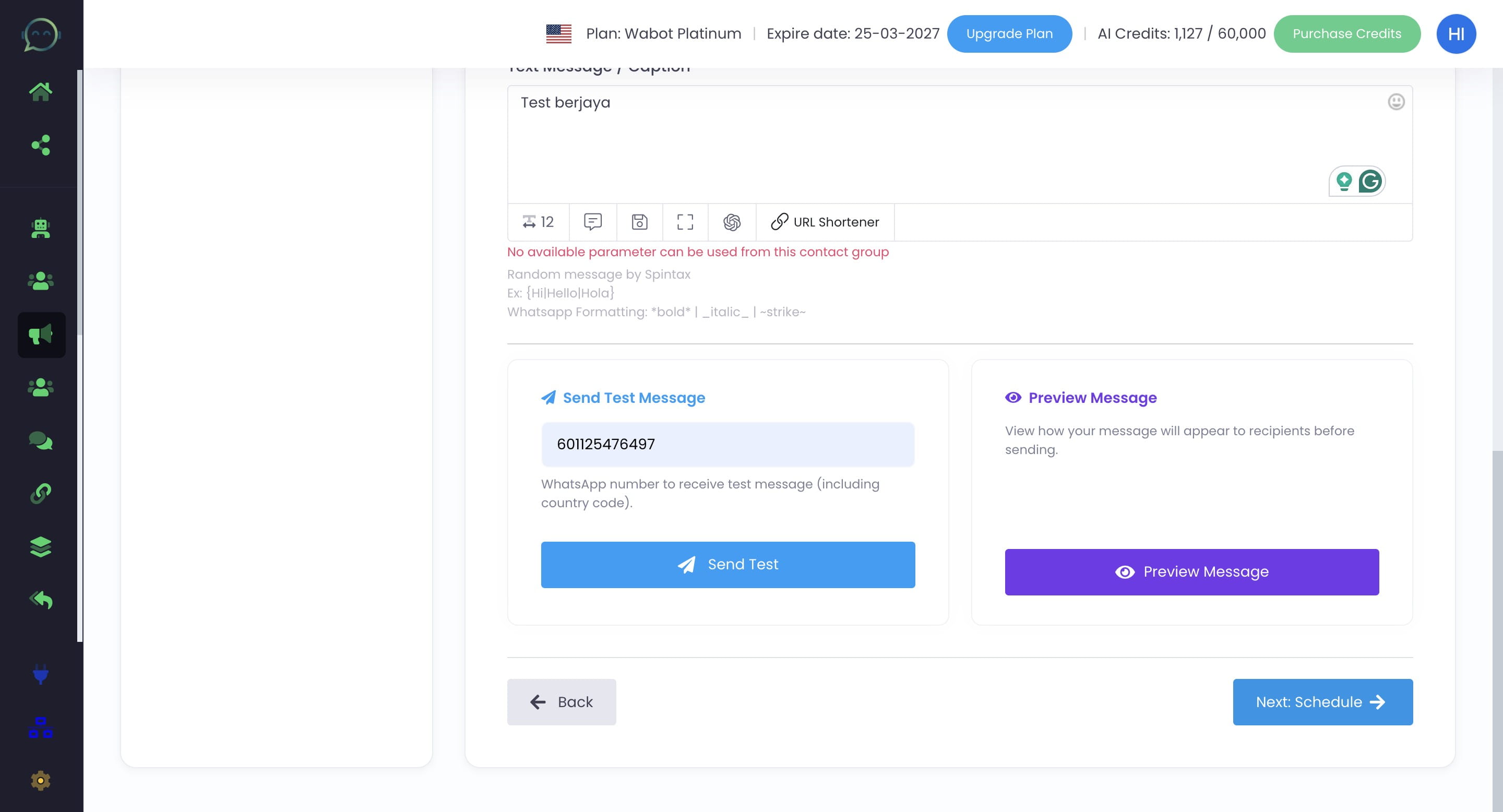Click the save template floppy icon
This screenshot has height=812, width=1503.
pos(639,222)
